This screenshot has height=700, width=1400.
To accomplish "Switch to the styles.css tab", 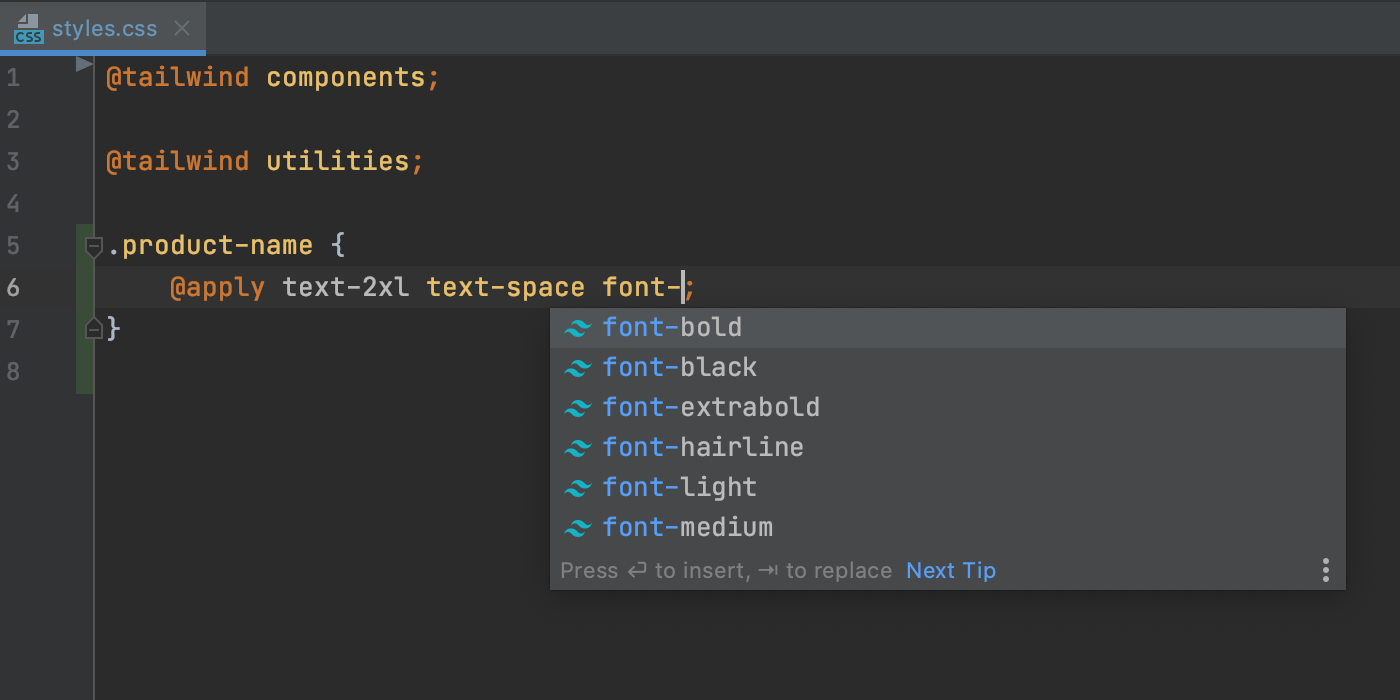I will coord(104,28).
